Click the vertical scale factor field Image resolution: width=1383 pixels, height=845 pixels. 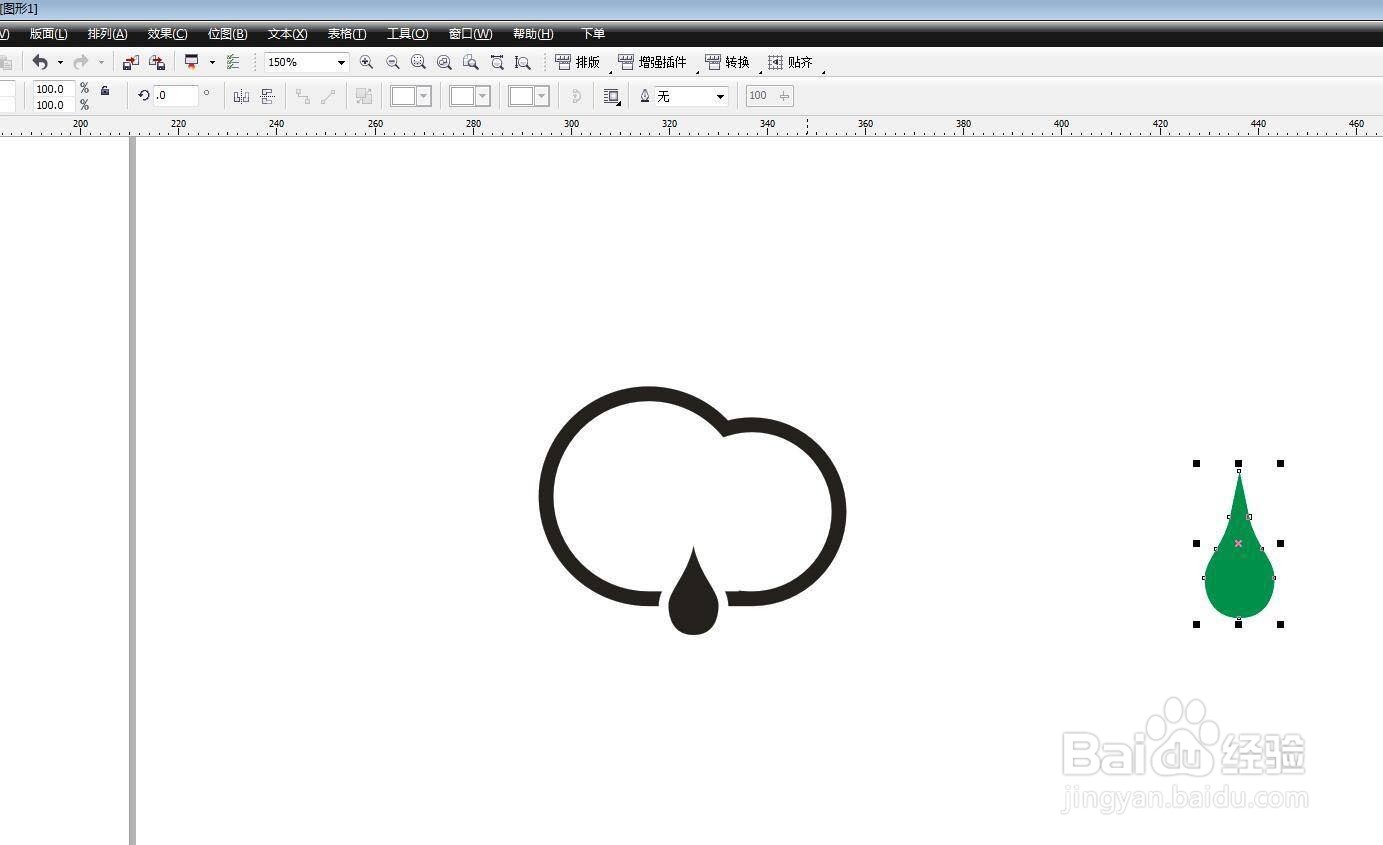pyautogui.click(x=54, y=104)
